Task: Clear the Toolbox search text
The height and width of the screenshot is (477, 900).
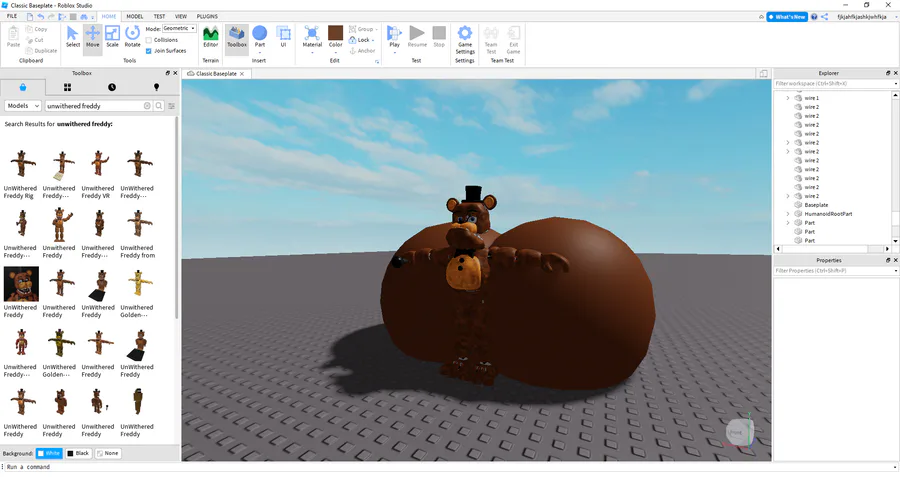Action: point(147,106)
